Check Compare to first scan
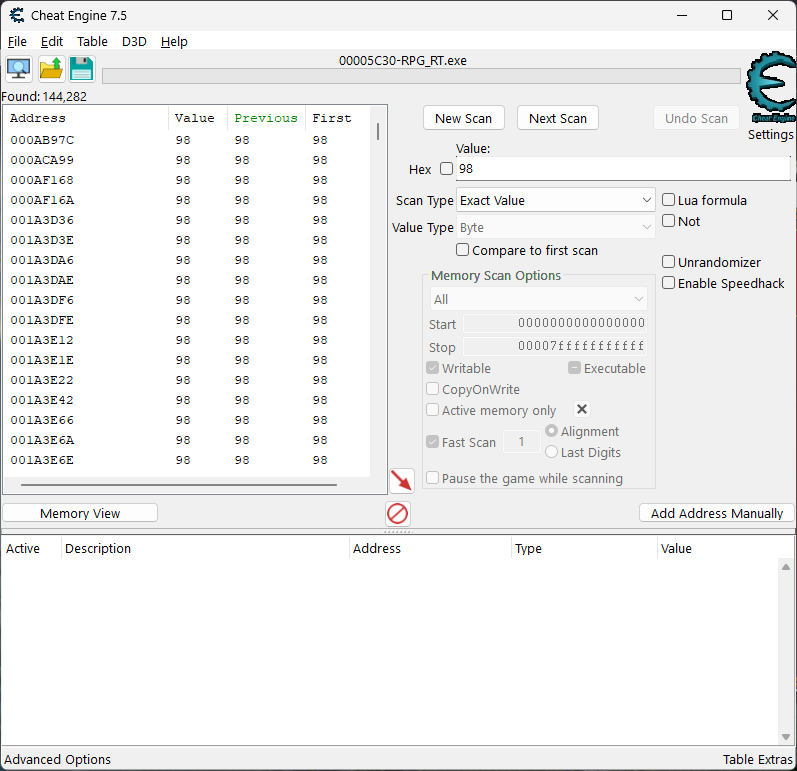This screenshot has width=797, height=771. tap(462, 250)
